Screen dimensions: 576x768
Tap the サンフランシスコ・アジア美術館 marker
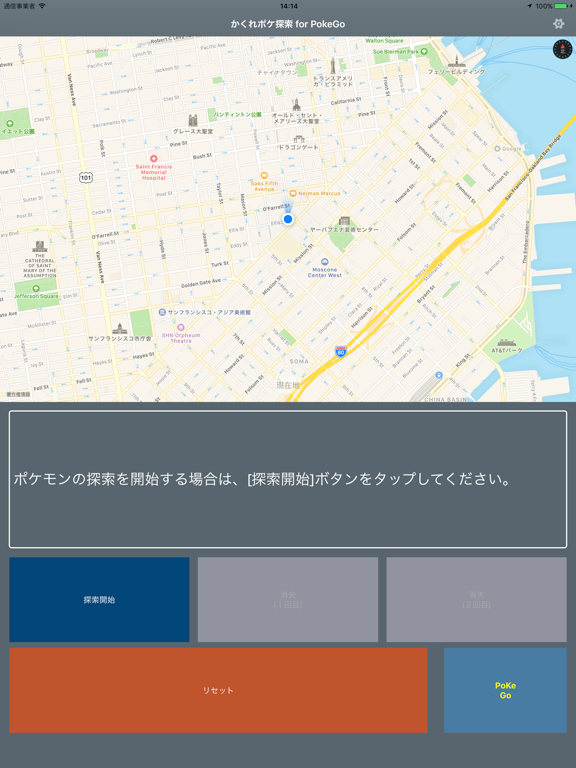(x=162, y=312)
